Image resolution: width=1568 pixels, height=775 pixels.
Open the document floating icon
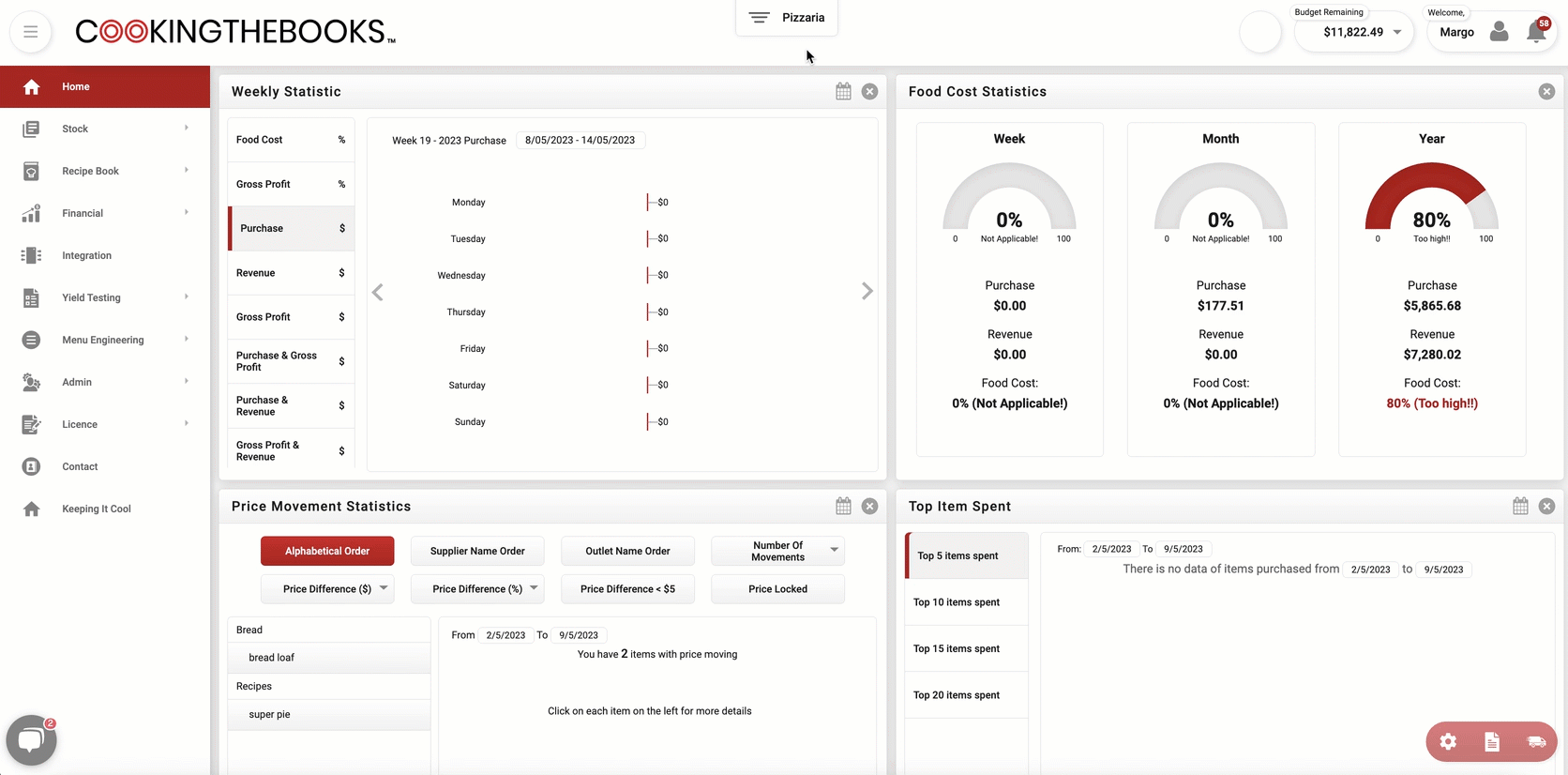(x=1492, y=742)
